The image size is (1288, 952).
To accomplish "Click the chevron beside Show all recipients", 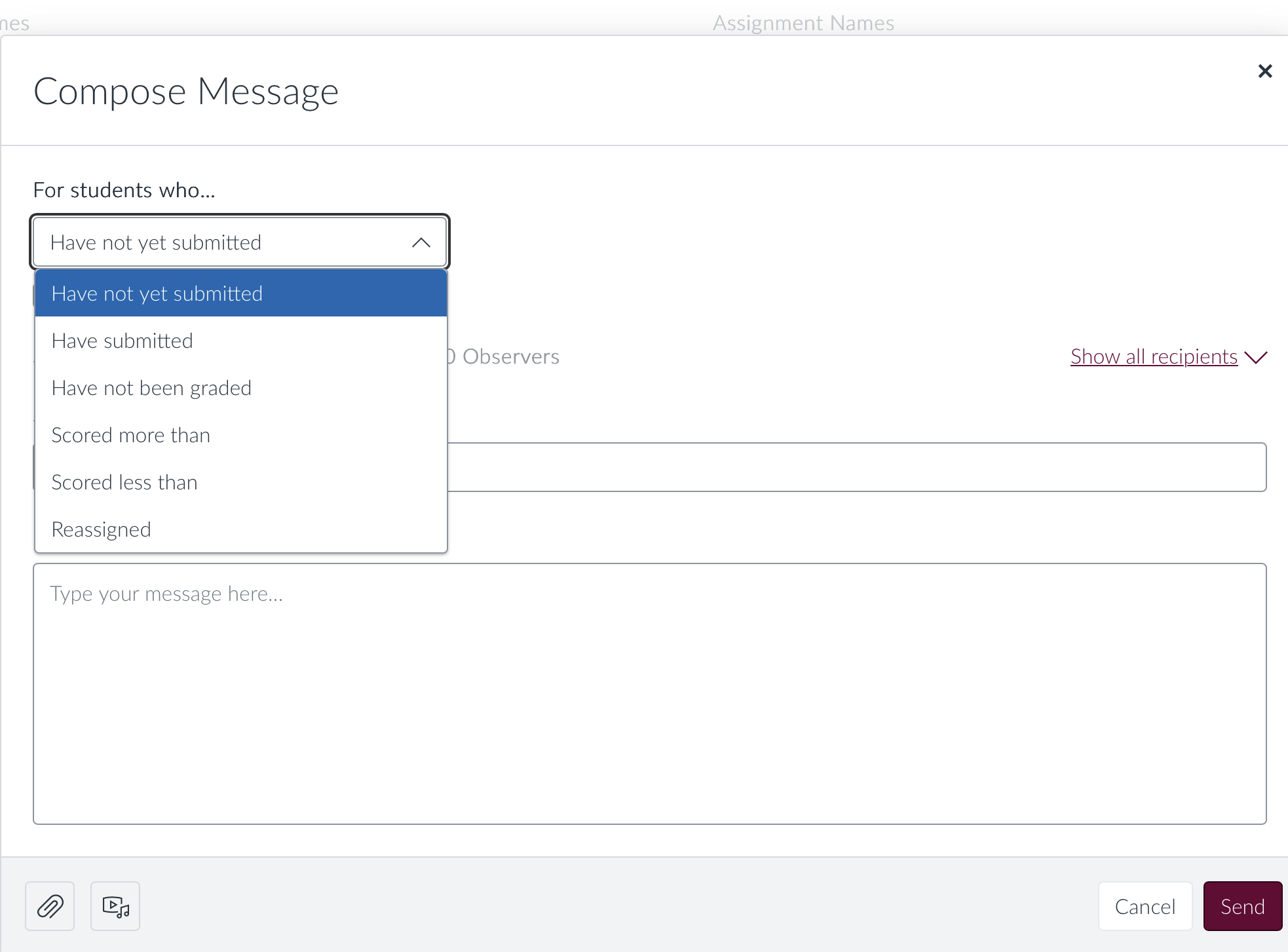I will point(1255,358).
